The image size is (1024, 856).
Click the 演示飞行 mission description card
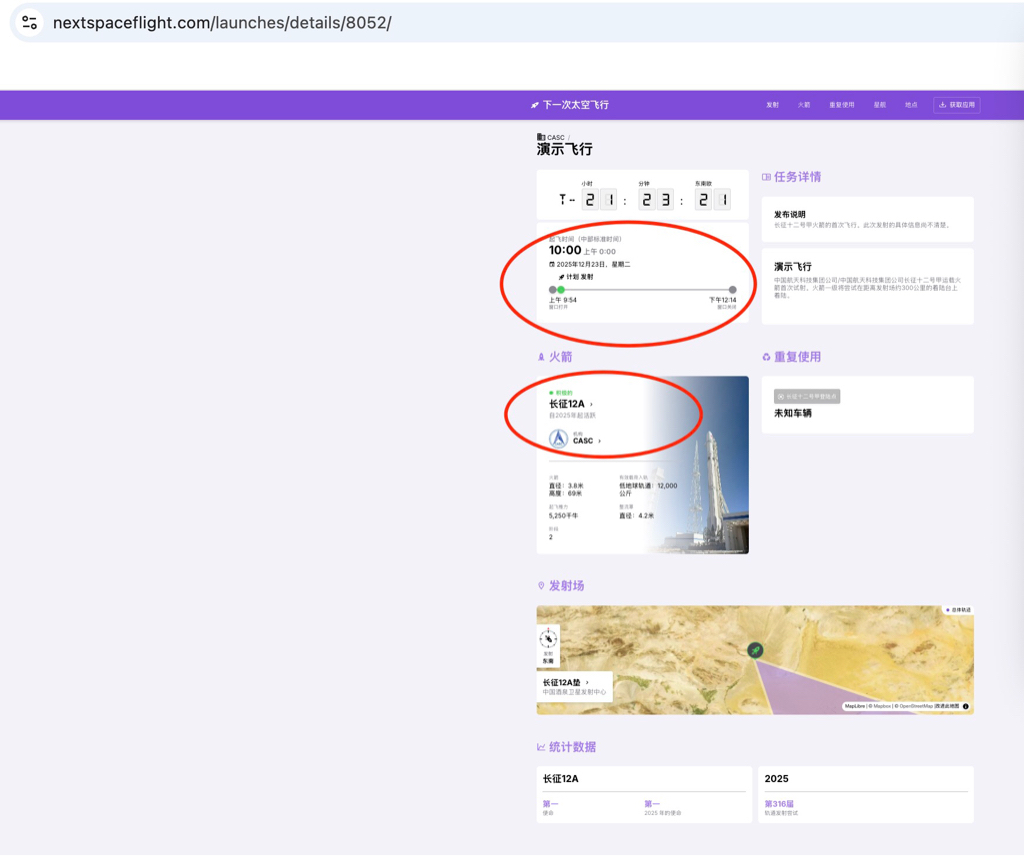pyautogui.click(x=867, y=286)
